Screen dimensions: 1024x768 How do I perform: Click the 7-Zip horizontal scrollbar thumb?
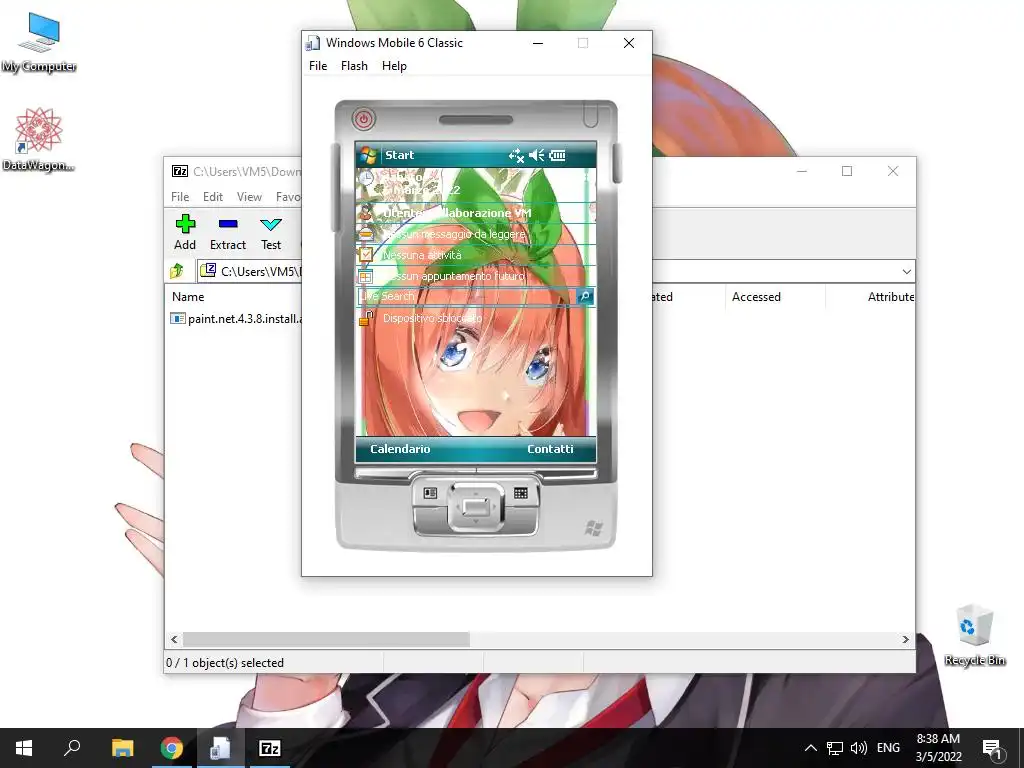click(x=326, y=639)
